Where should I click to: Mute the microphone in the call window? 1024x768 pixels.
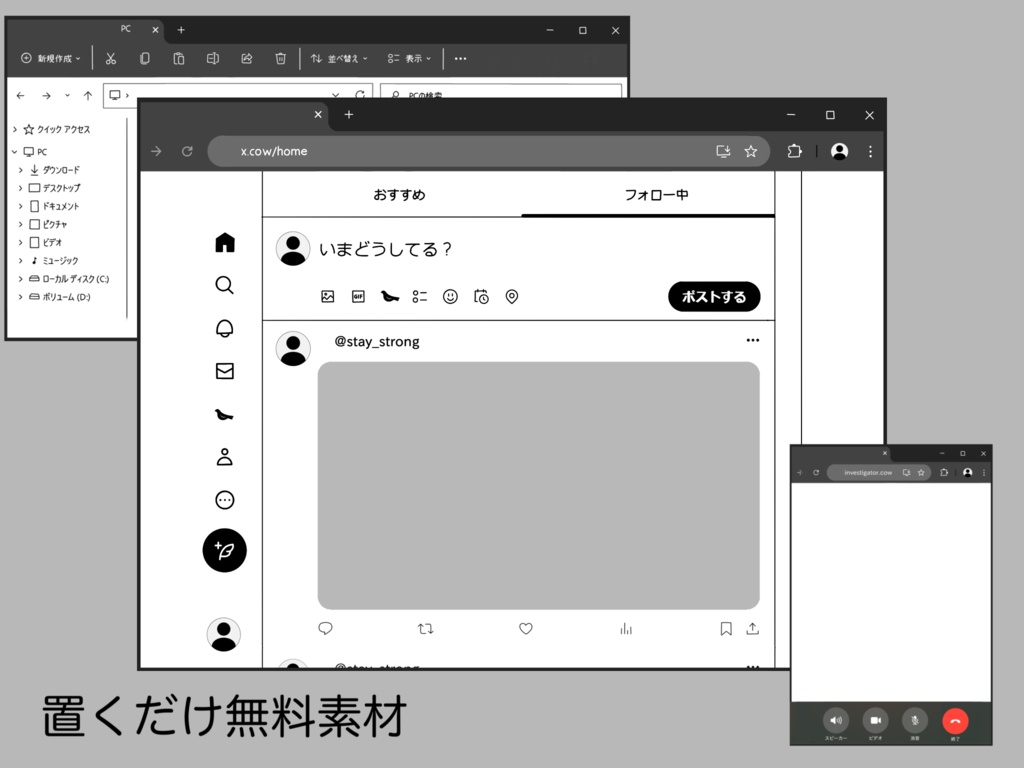(x=914, y=720)
